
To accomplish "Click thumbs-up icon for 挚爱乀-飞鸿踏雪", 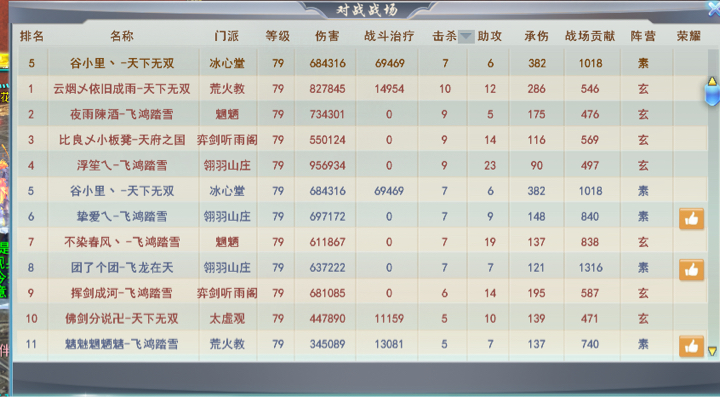I will (691, 219).
